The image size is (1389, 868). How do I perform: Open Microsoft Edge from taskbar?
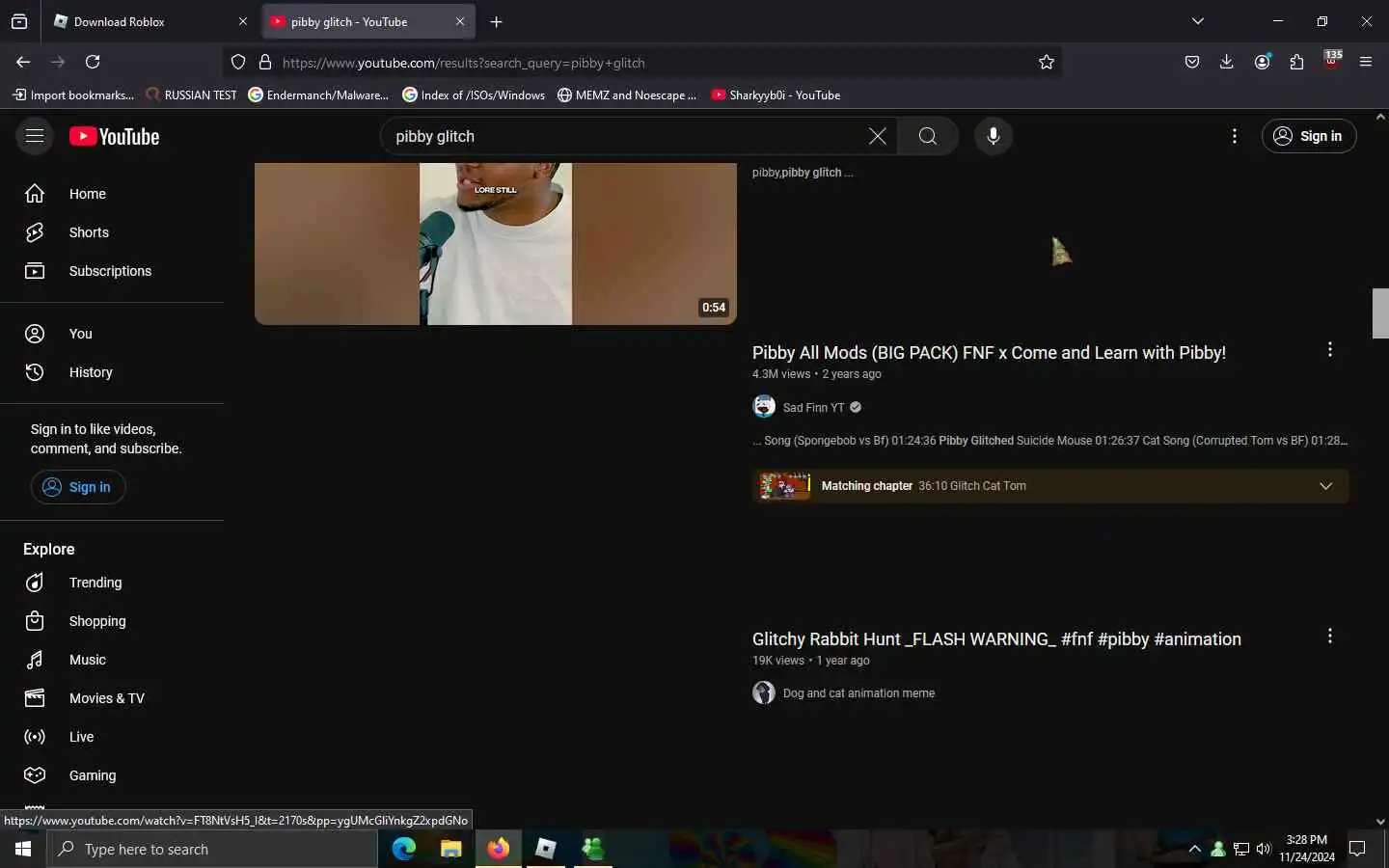click(404, 849)
